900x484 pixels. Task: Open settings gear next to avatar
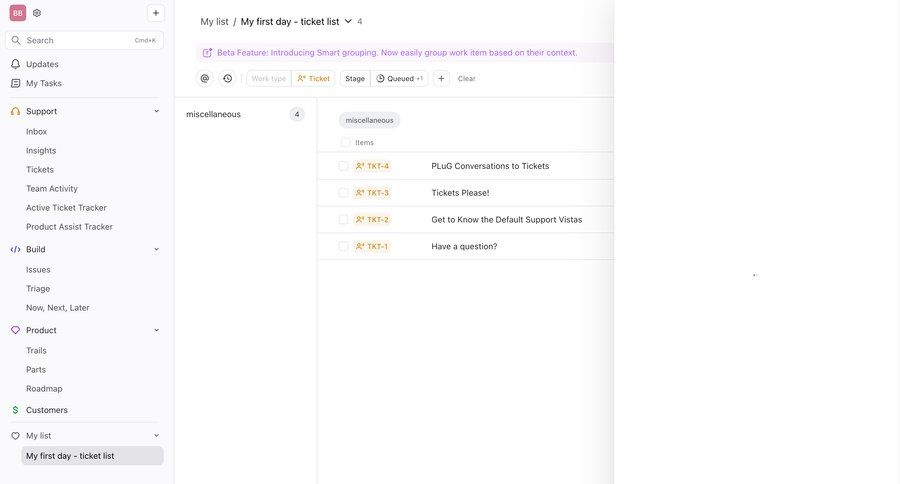pyautogui.click(x=37, y=13)
